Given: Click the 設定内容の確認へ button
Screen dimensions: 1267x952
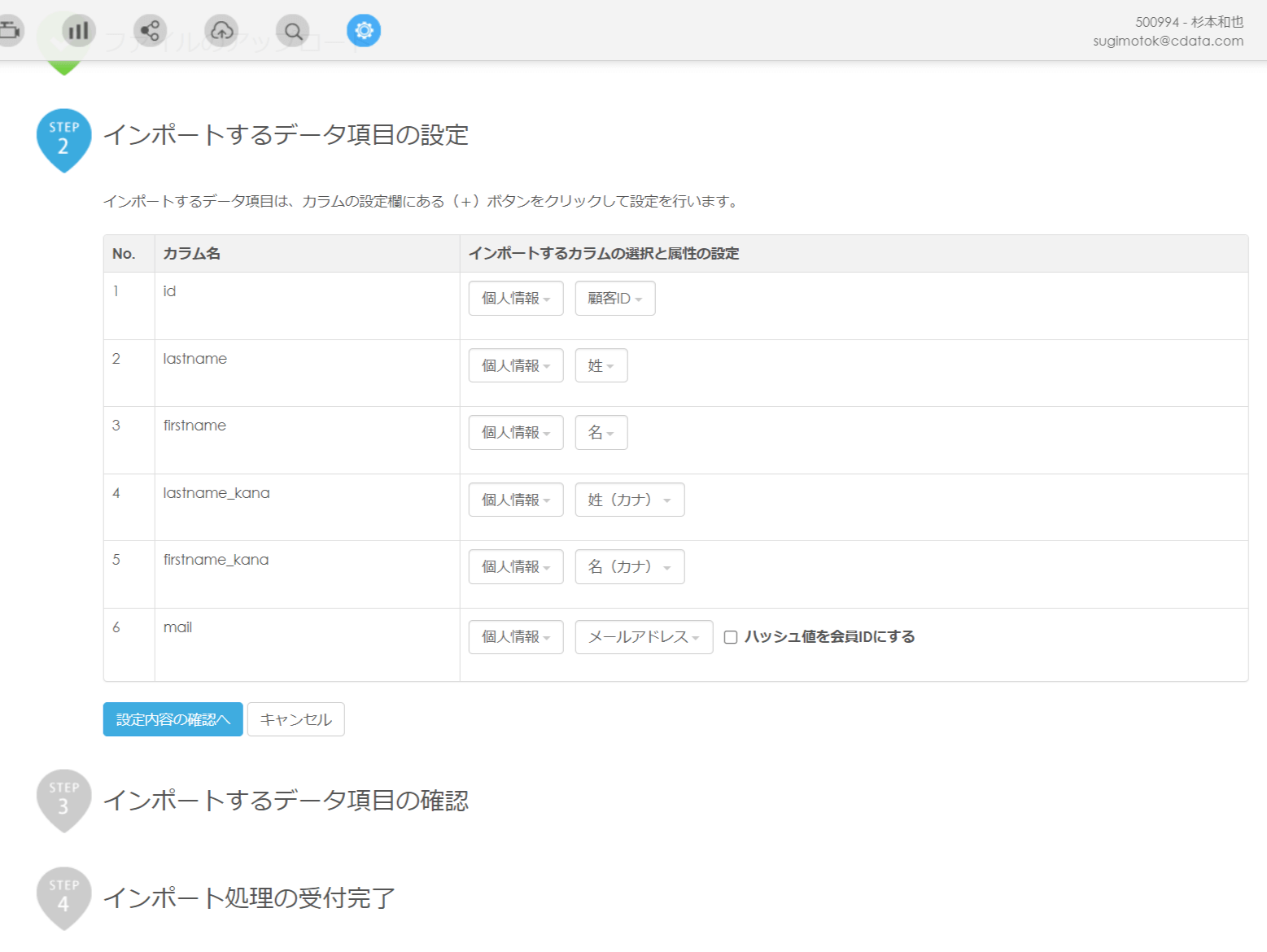Looking at the screenshot, I should tap(173, 719).
